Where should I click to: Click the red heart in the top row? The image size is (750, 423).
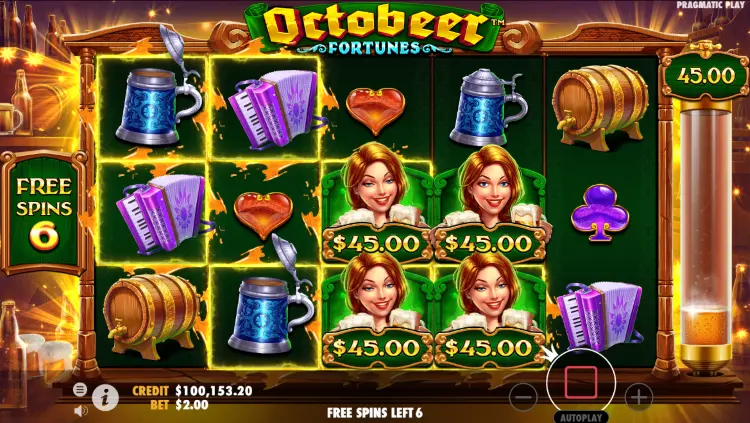[375, 111]
